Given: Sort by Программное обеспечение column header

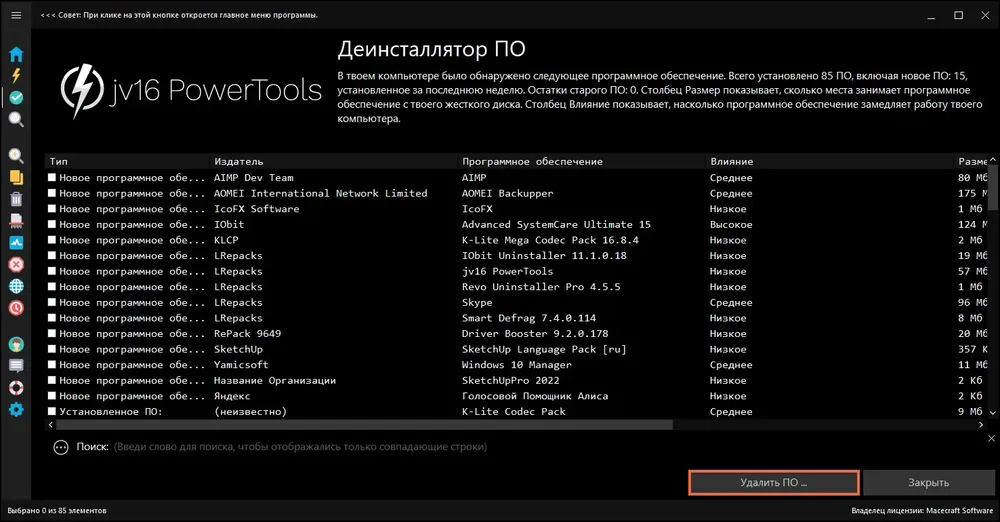Looking at the screenshot, I should click(582, 161).
